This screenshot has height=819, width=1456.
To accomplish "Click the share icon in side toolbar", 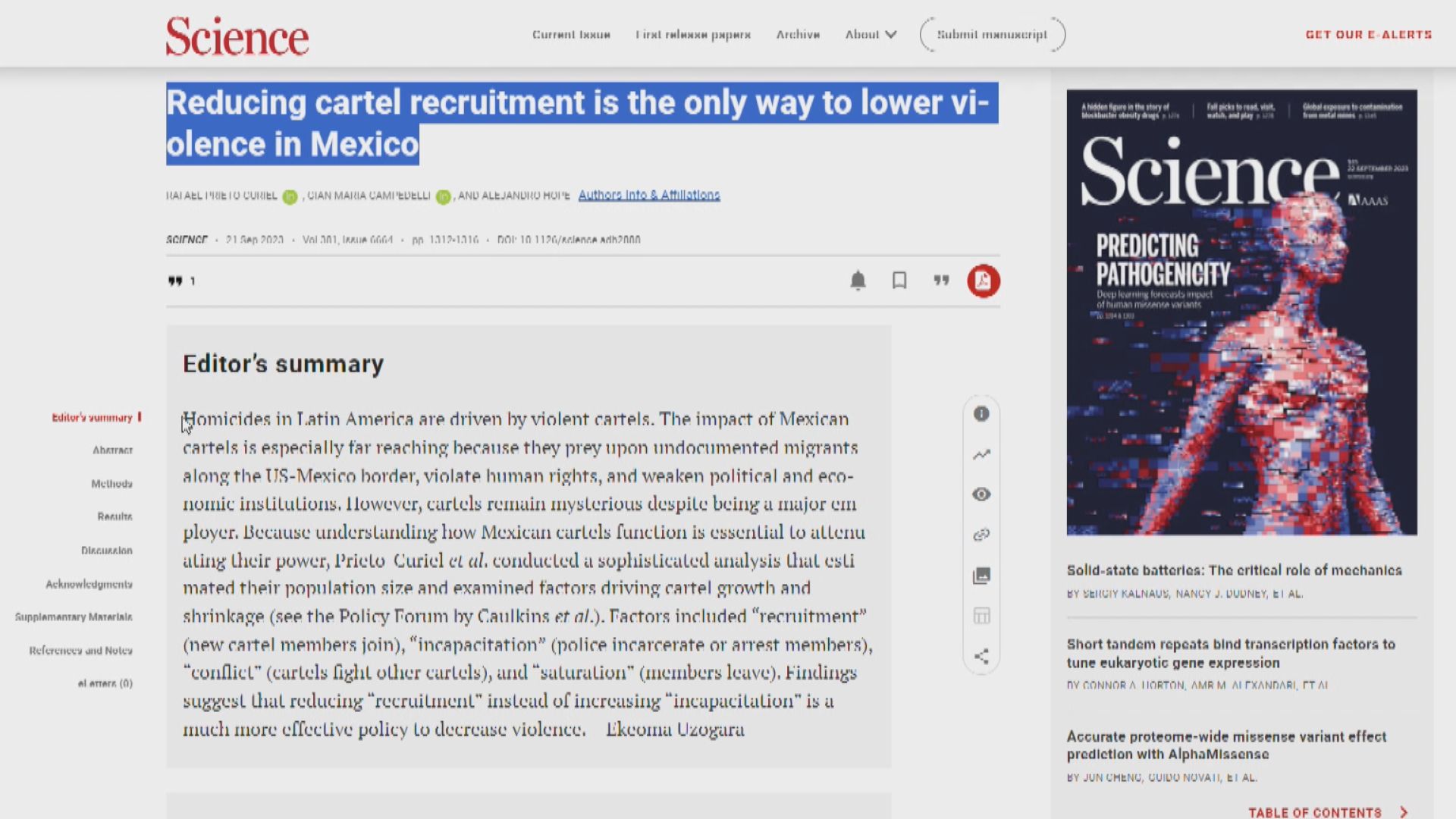I will pyautogui.click(x=981, y=656).
